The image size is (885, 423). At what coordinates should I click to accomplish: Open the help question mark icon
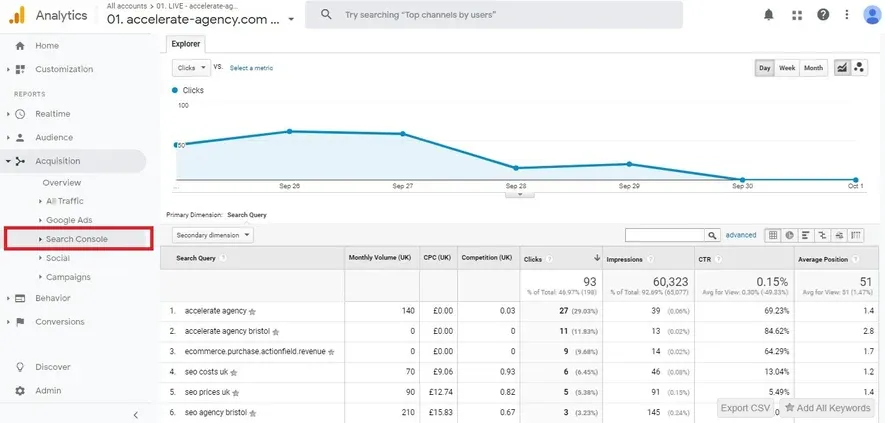[x=823, y=15]
